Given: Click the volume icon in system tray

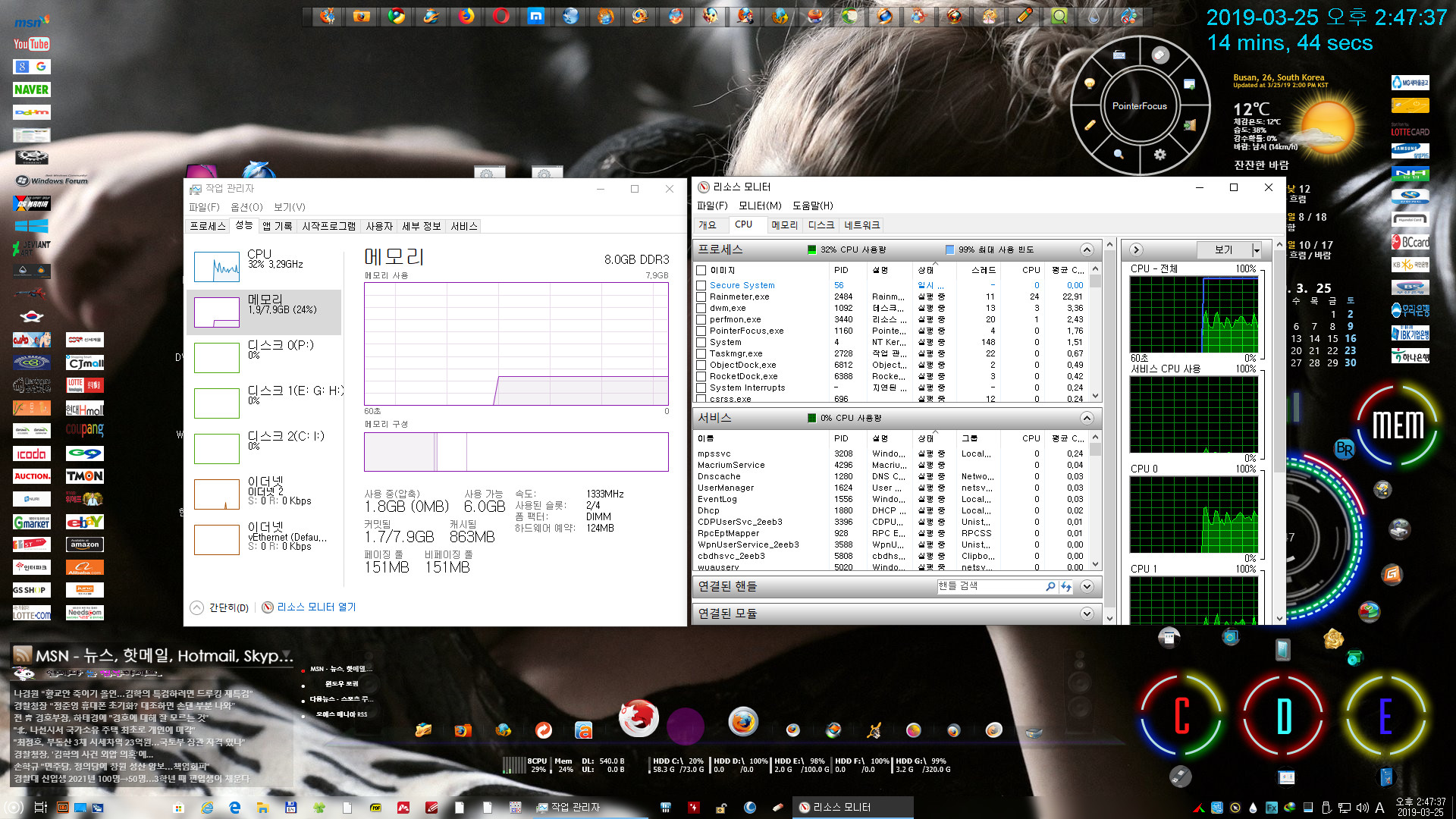Looking at the screenshot, I should click(1362, 808).
